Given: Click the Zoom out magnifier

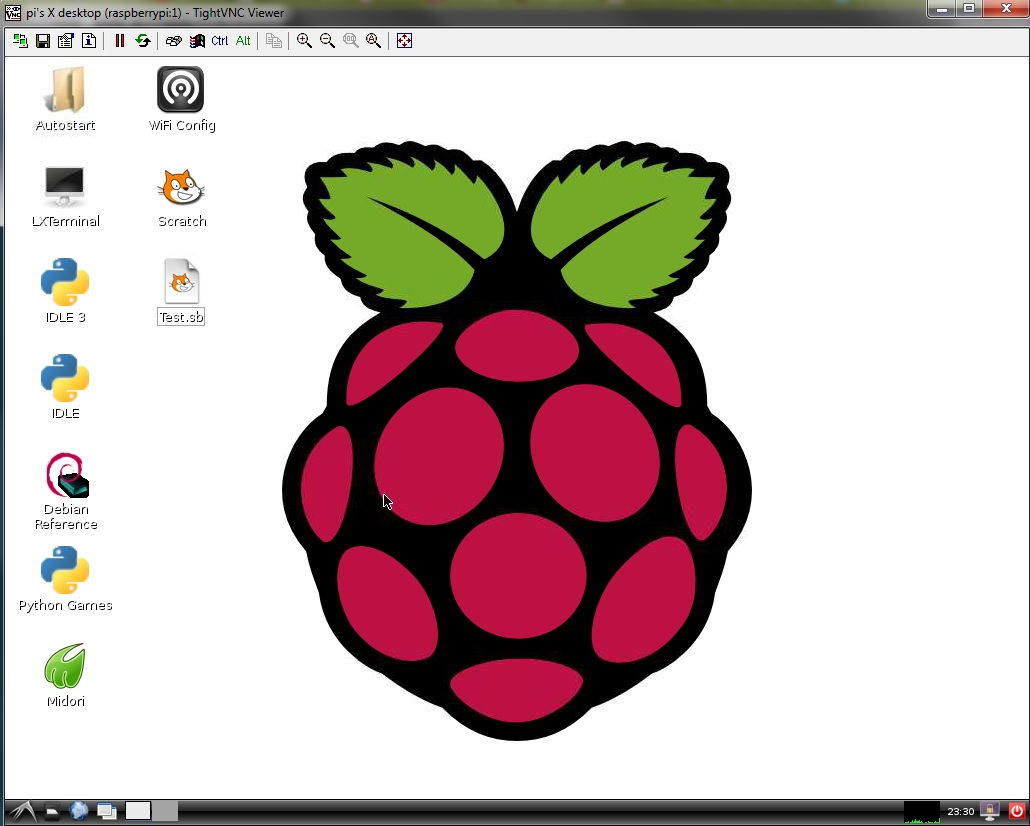Looking at the screenshot, I should (x=327, y=41).
